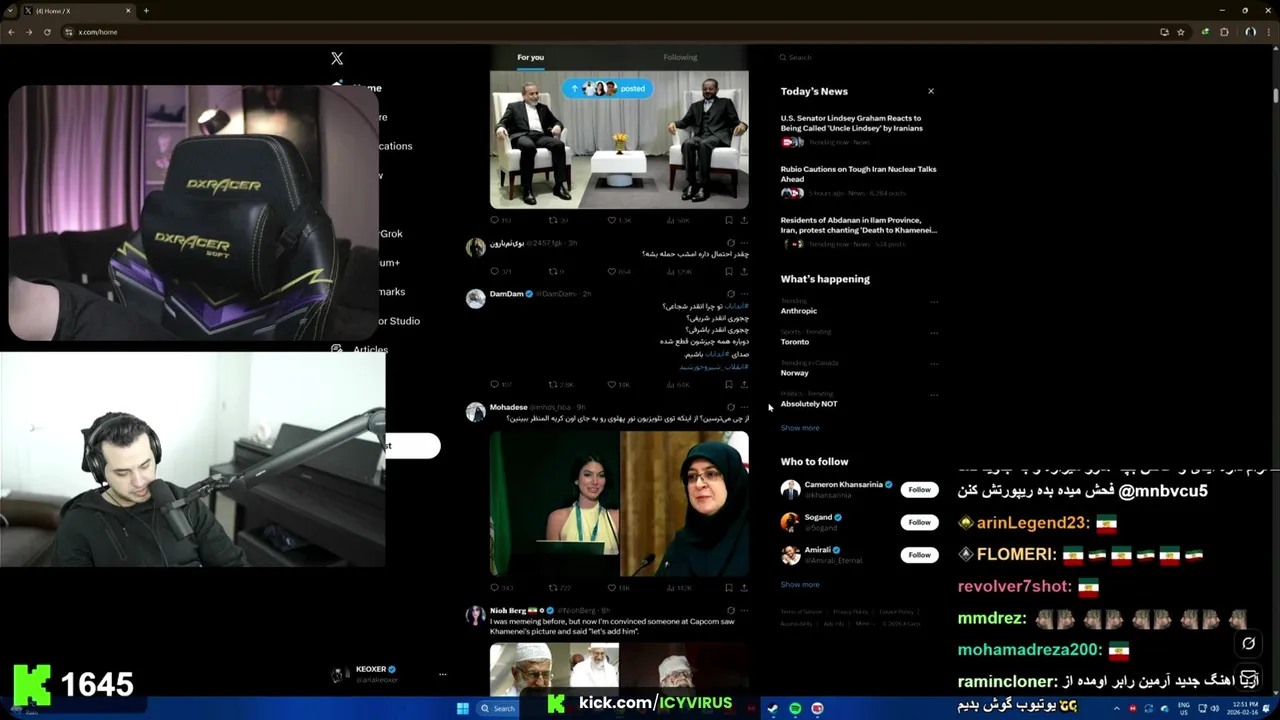Like the Mohadese photo post
This screenshot has height=720, width=1280.
click(x=612, y=588)
